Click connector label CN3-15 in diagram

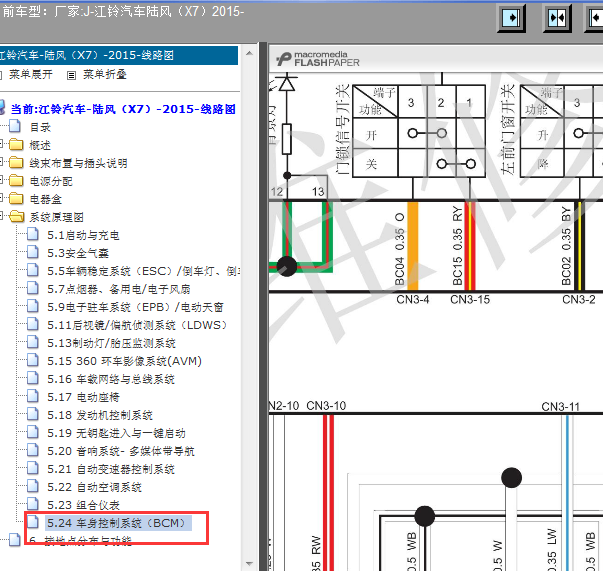coord(470,299)
